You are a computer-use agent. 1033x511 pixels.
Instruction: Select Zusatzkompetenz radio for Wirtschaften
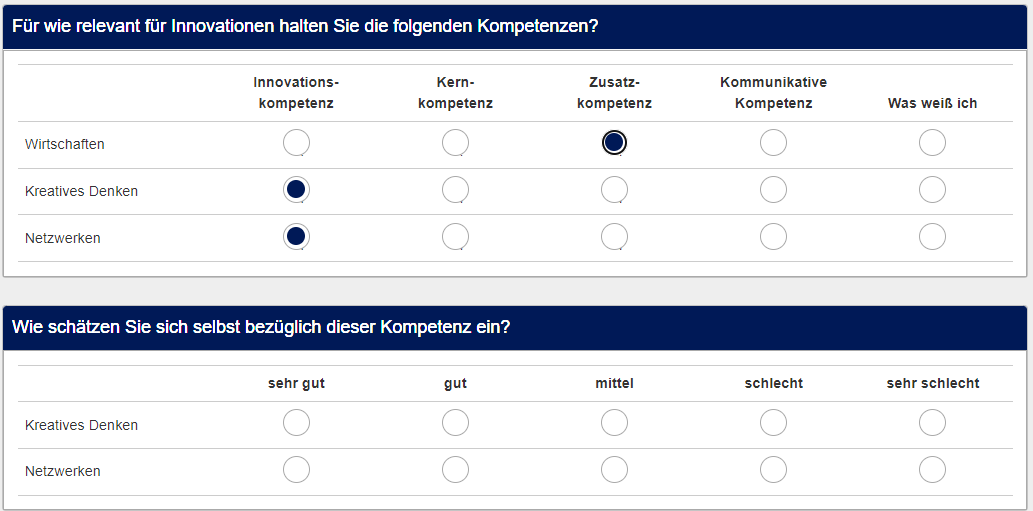point(614,143)
